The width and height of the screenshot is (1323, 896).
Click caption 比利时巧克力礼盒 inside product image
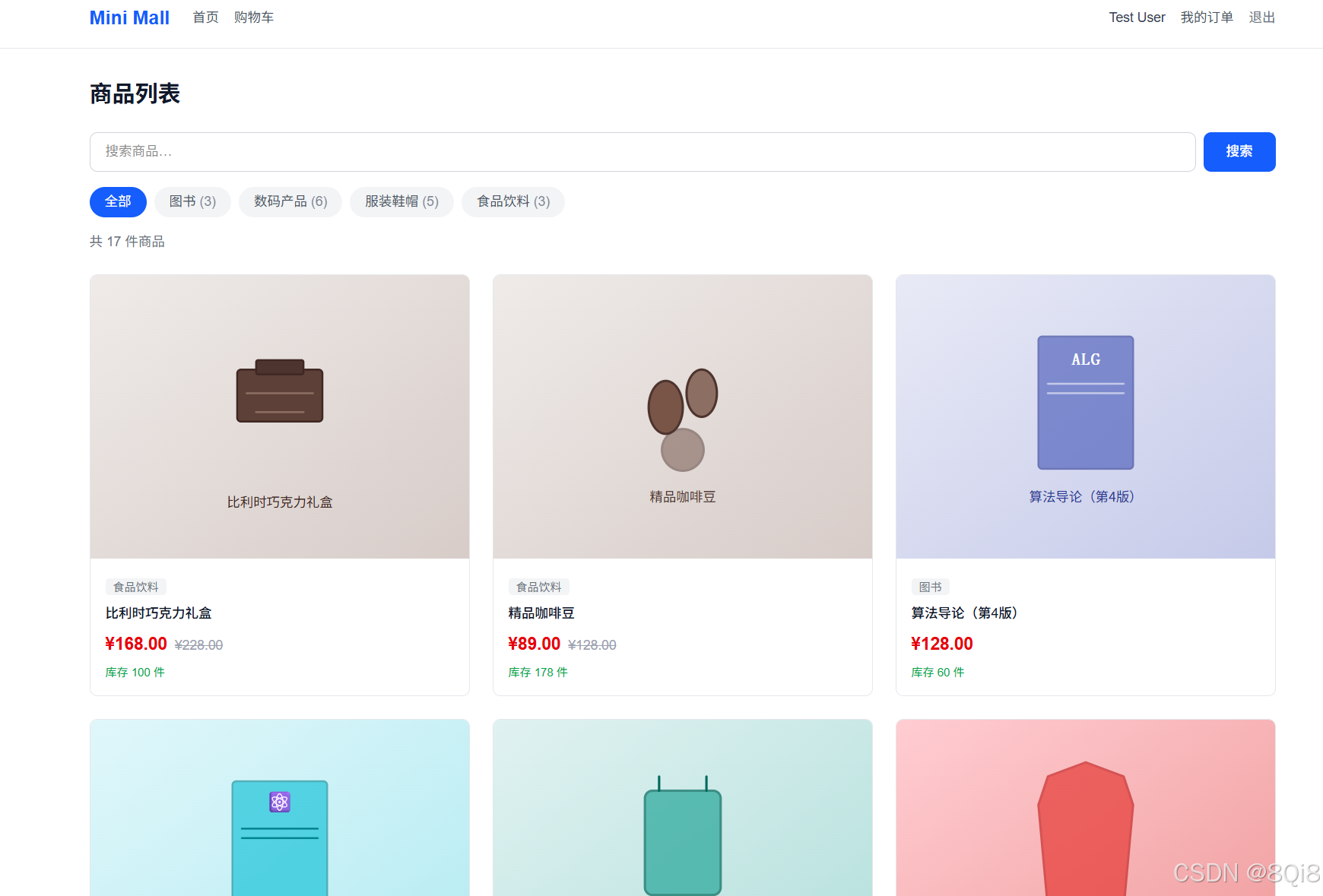[x=280, y=502]
